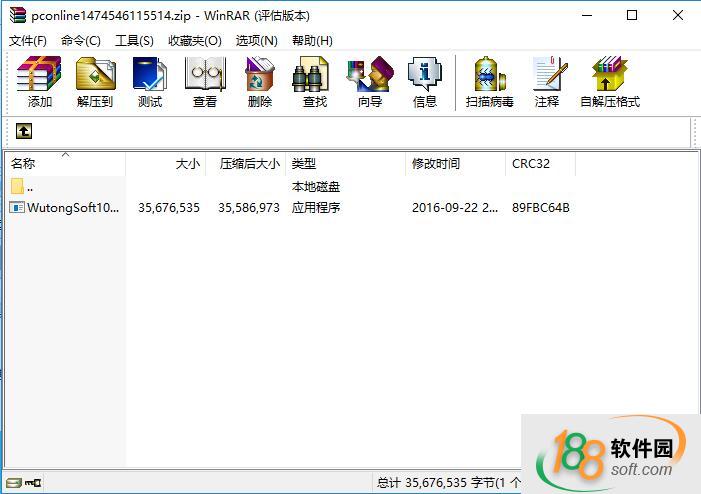Click the Extract To (解压到) icon
The width and height of the screenshot is (701, 494).
tap(95, 81)
